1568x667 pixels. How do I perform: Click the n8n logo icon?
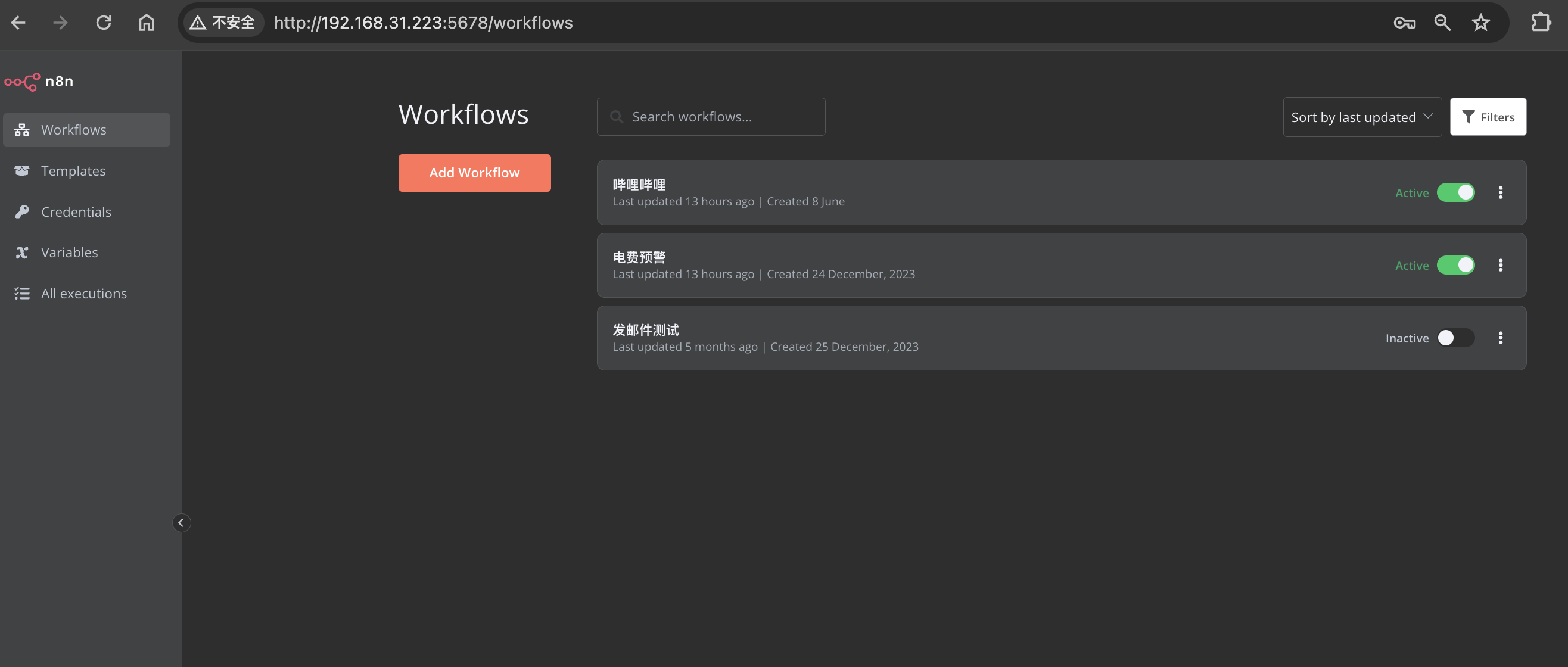coord(23,81)
